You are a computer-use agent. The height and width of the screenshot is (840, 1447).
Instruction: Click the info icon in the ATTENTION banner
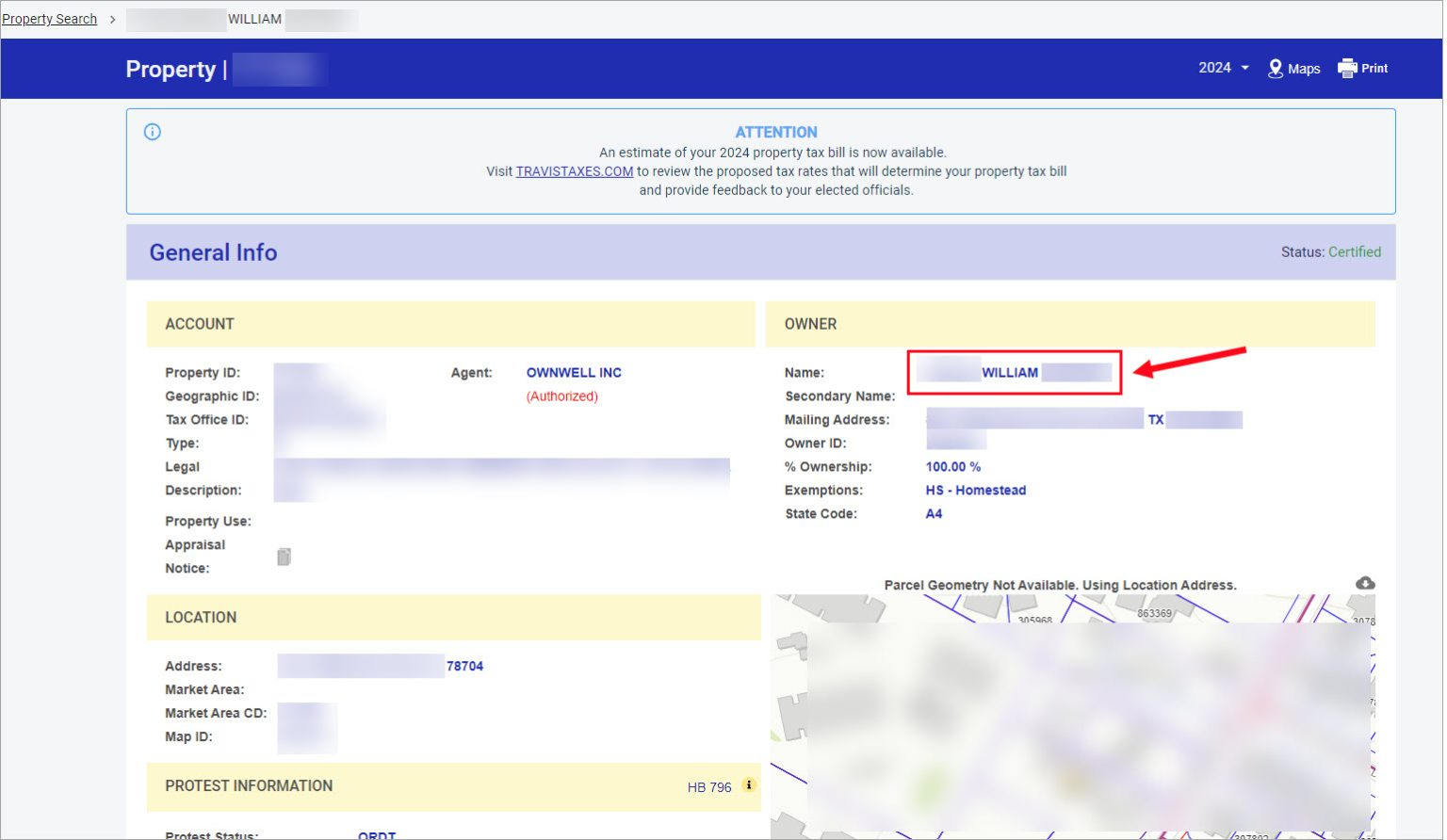tap(152, 131)
